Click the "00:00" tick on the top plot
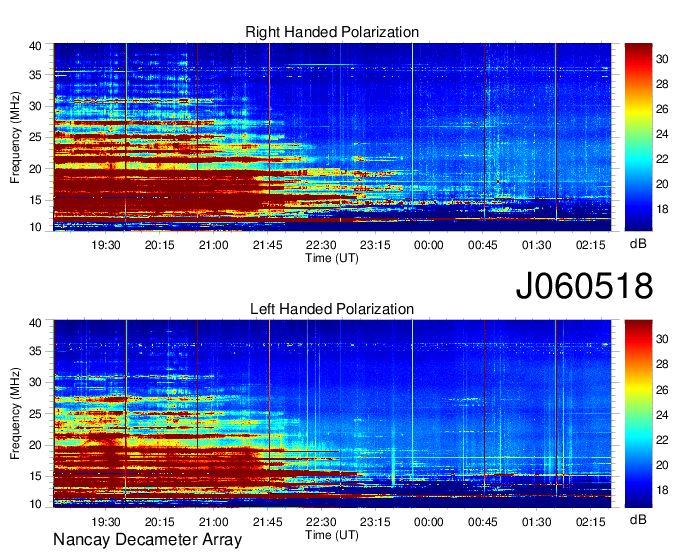The image size is (680, 552). point(428,245)
